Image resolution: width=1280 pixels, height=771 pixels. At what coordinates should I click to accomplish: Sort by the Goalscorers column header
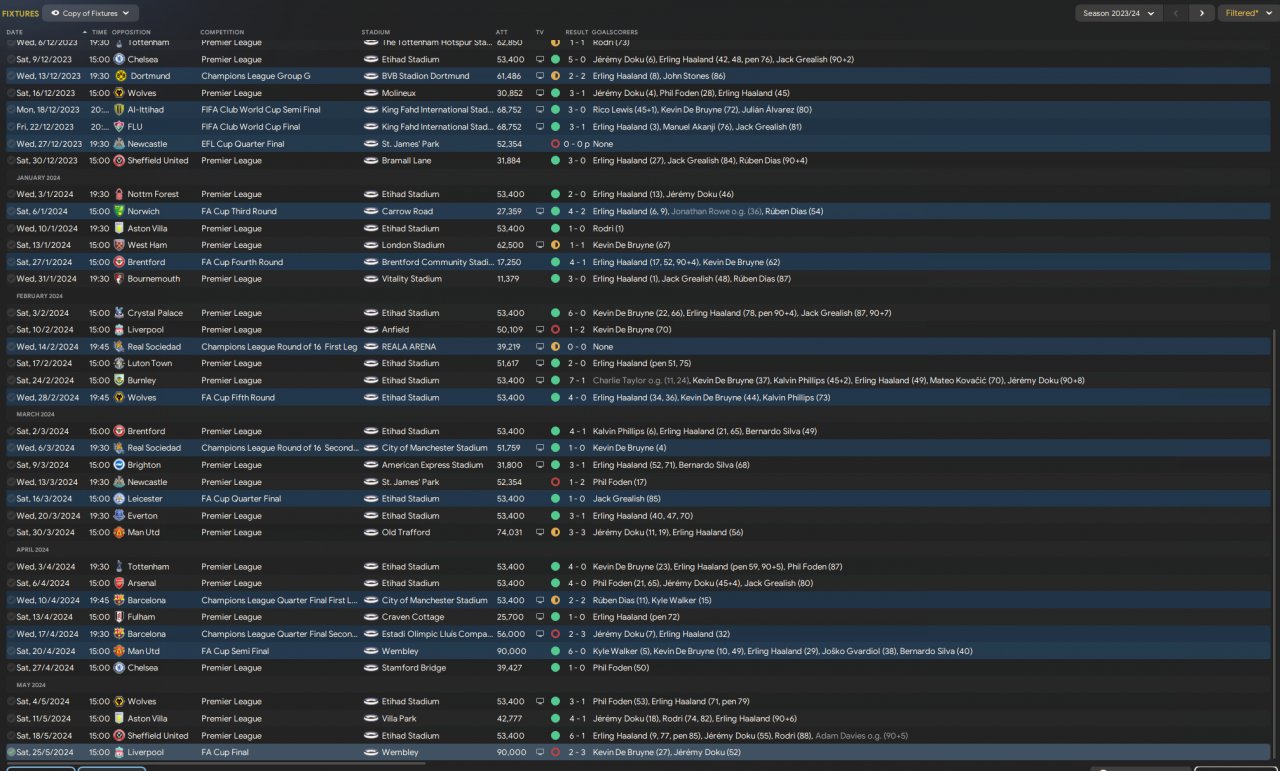pyautogui.click(x=615, y=32)
